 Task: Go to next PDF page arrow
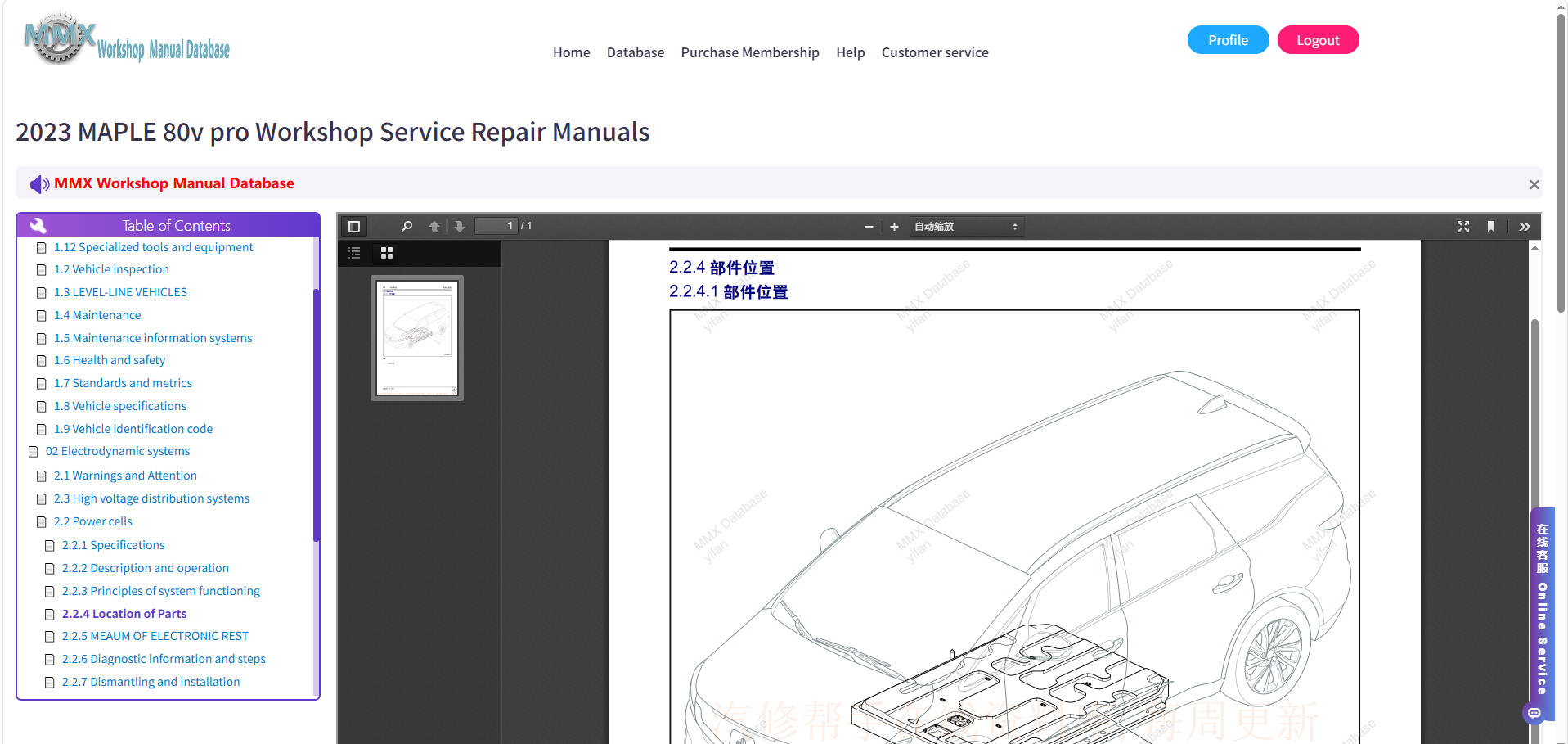click(460, 227)
